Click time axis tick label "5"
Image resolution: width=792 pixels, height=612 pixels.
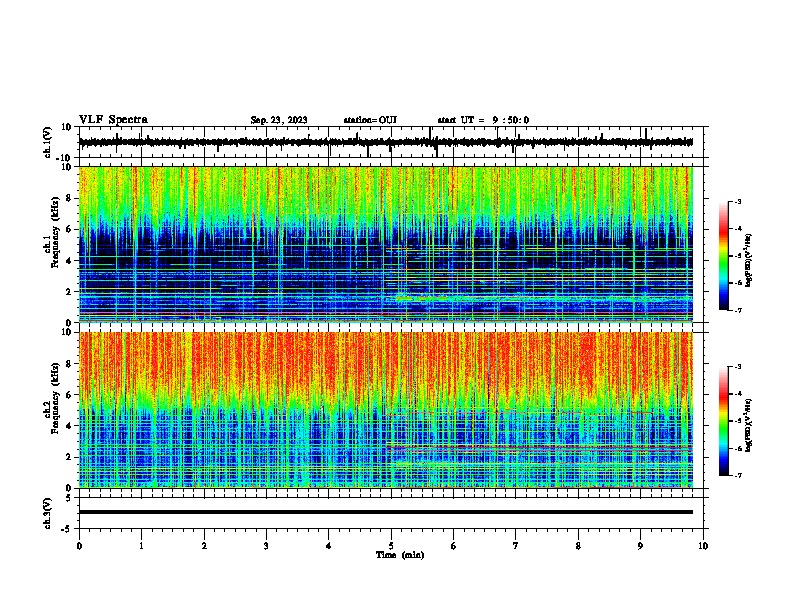(391, 546)
